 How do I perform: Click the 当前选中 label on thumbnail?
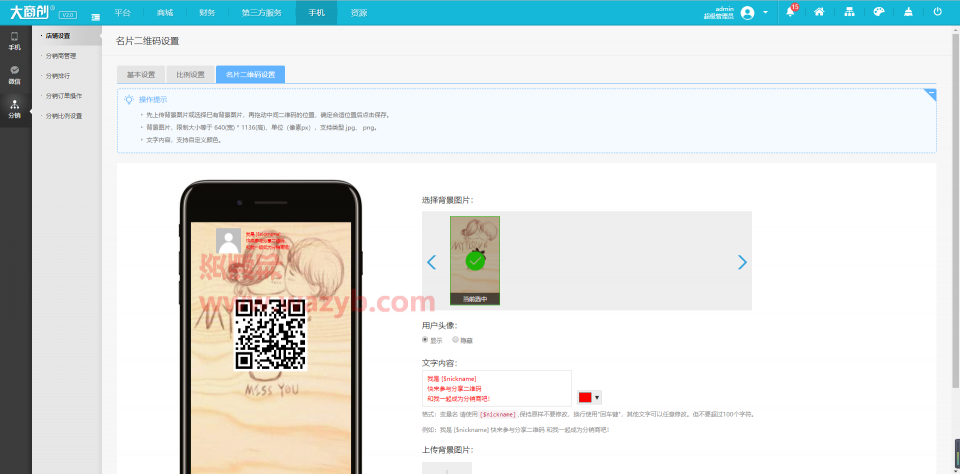pyautogui.click(x=475, y=299)
